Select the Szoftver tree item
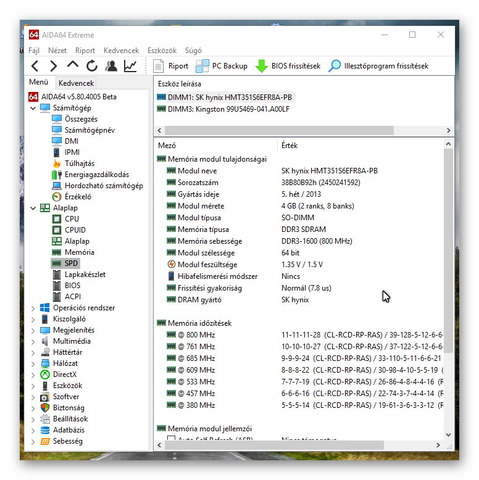The image size is (479, 480). (59, 397)
